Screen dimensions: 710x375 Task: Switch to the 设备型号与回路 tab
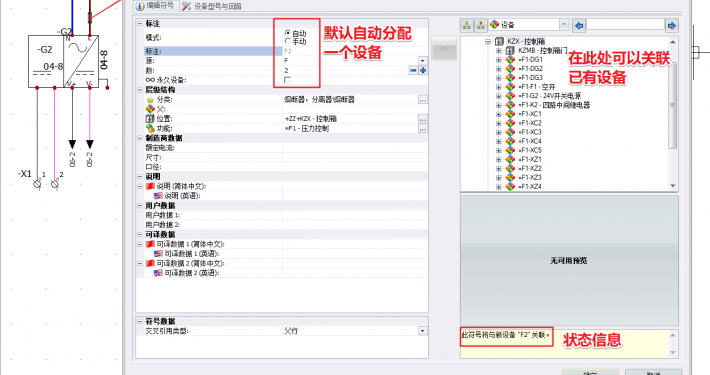(212, 6)
